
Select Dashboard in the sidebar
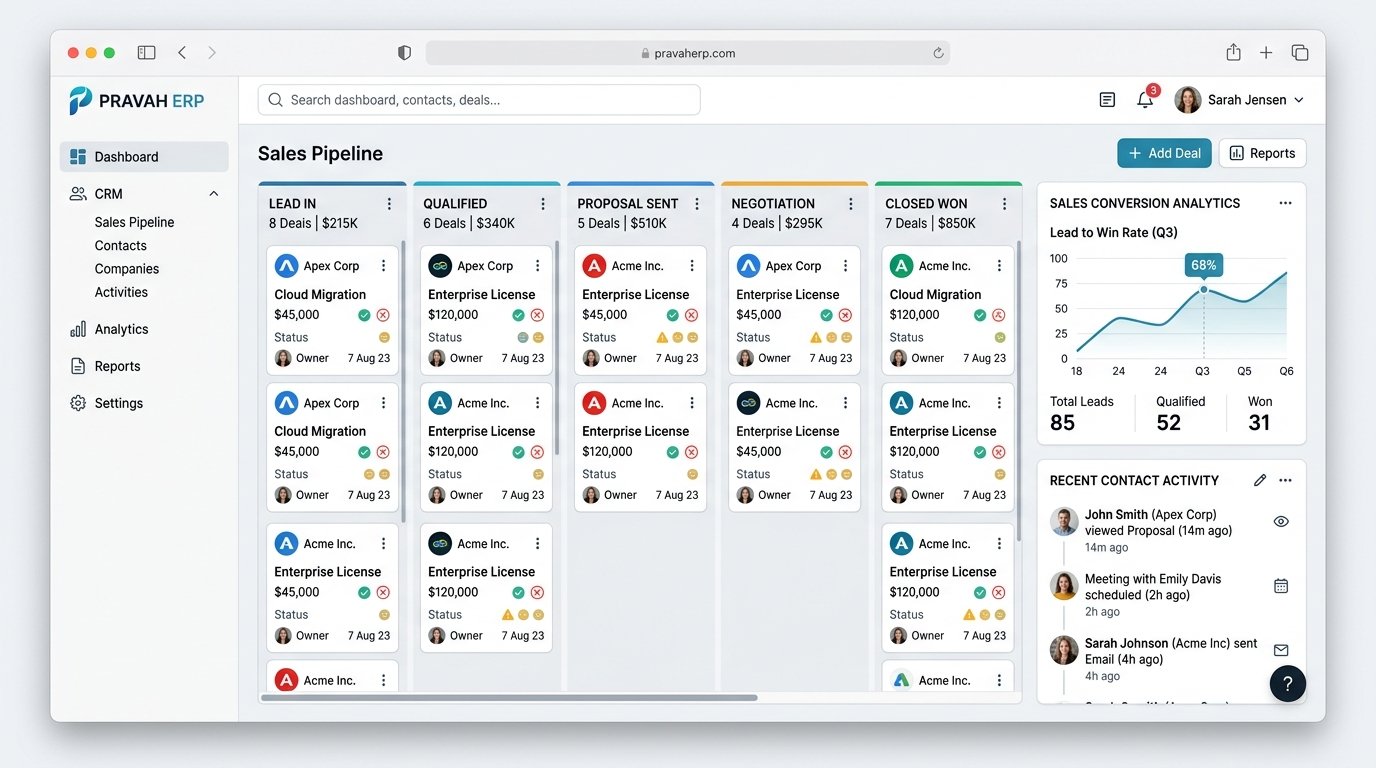[x=144, y=156]
